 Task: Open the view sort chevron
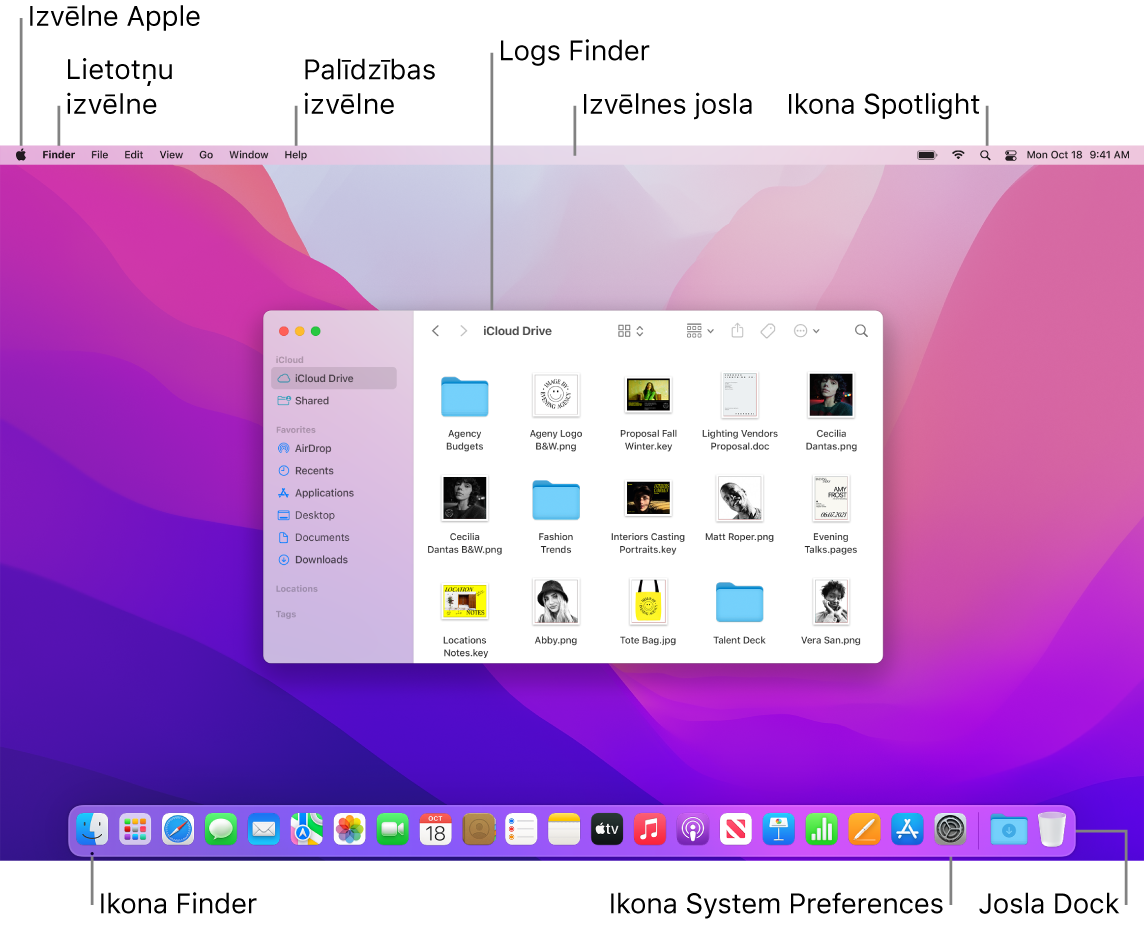[x=640, y=330]
